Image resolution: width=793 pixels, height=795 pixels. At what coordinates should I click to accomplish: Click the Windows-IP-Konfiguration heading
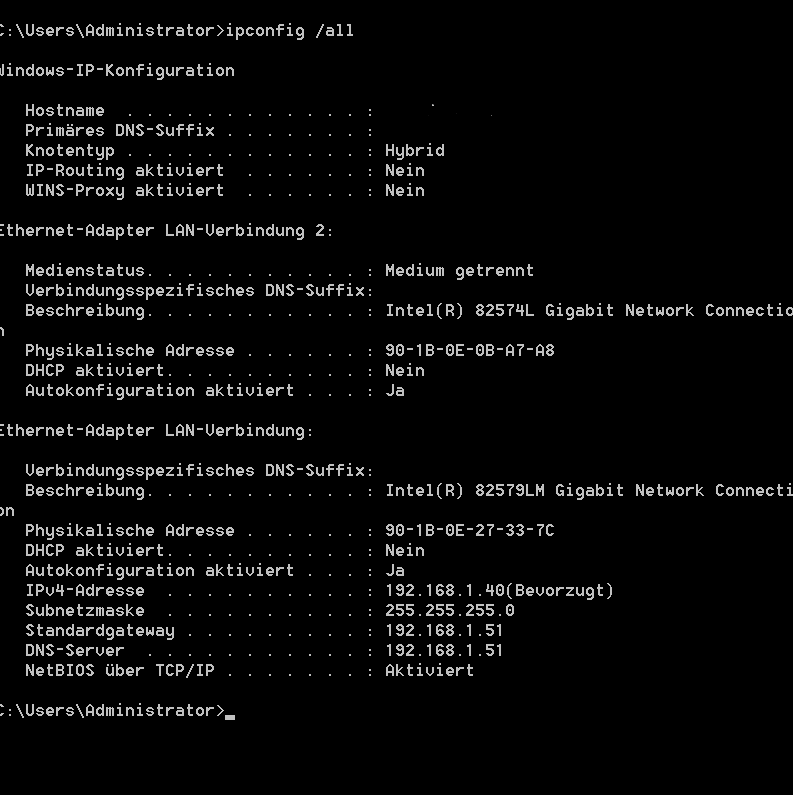(117, 70)
